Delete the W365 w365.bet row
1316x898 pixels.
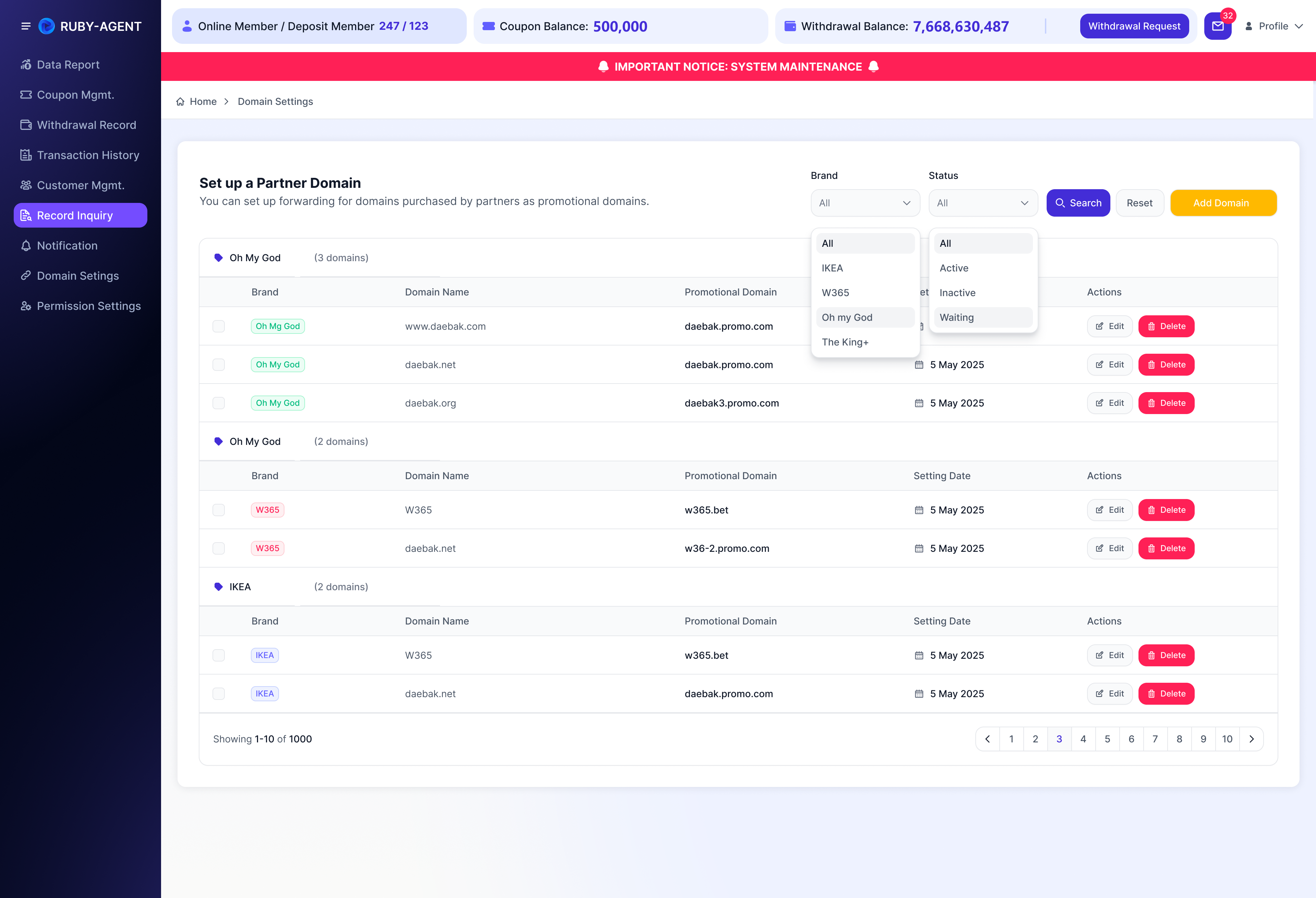1166,510
